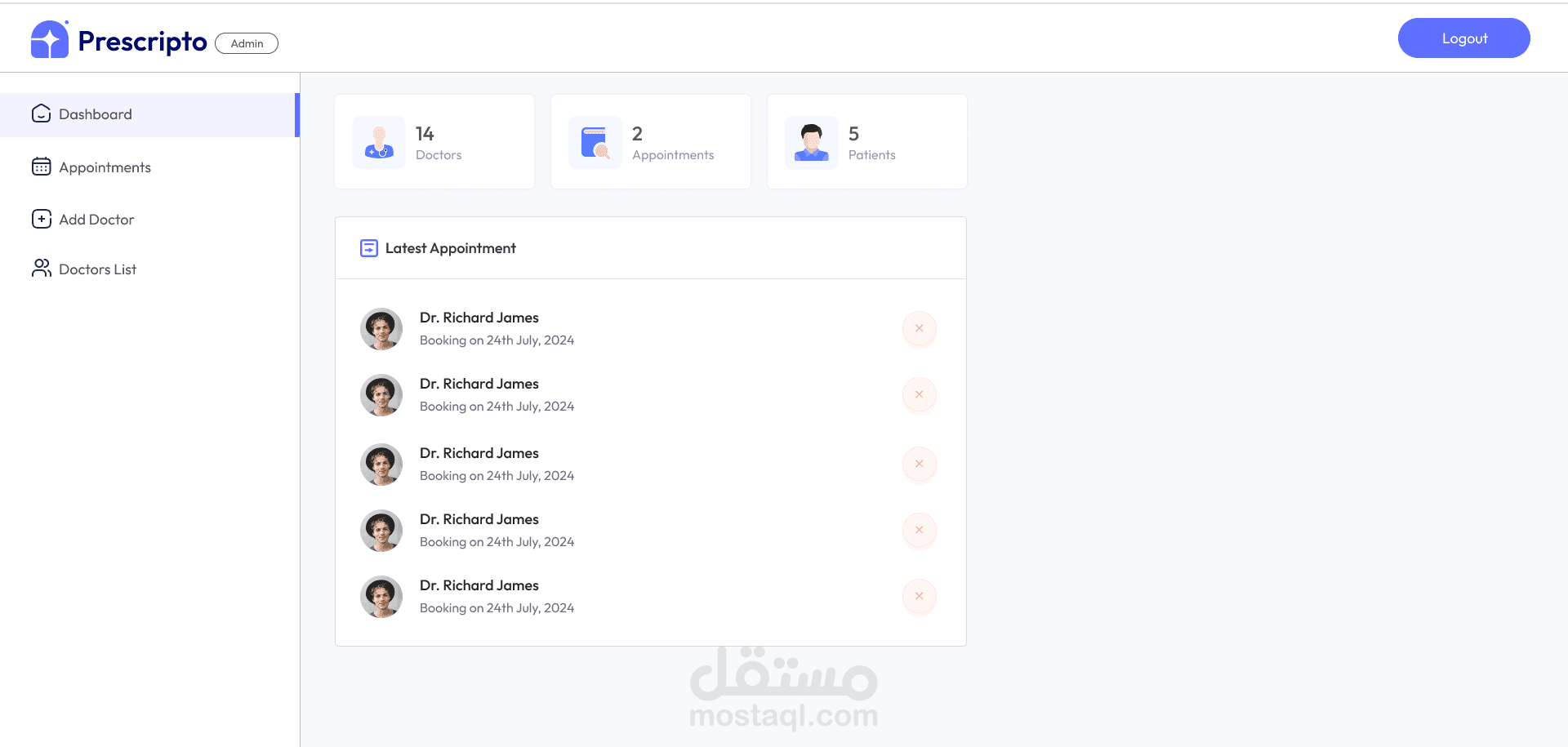Open the Dashboard menu item
The height and width of the screenshot is (747, 1568).
(x=149, y=114)
